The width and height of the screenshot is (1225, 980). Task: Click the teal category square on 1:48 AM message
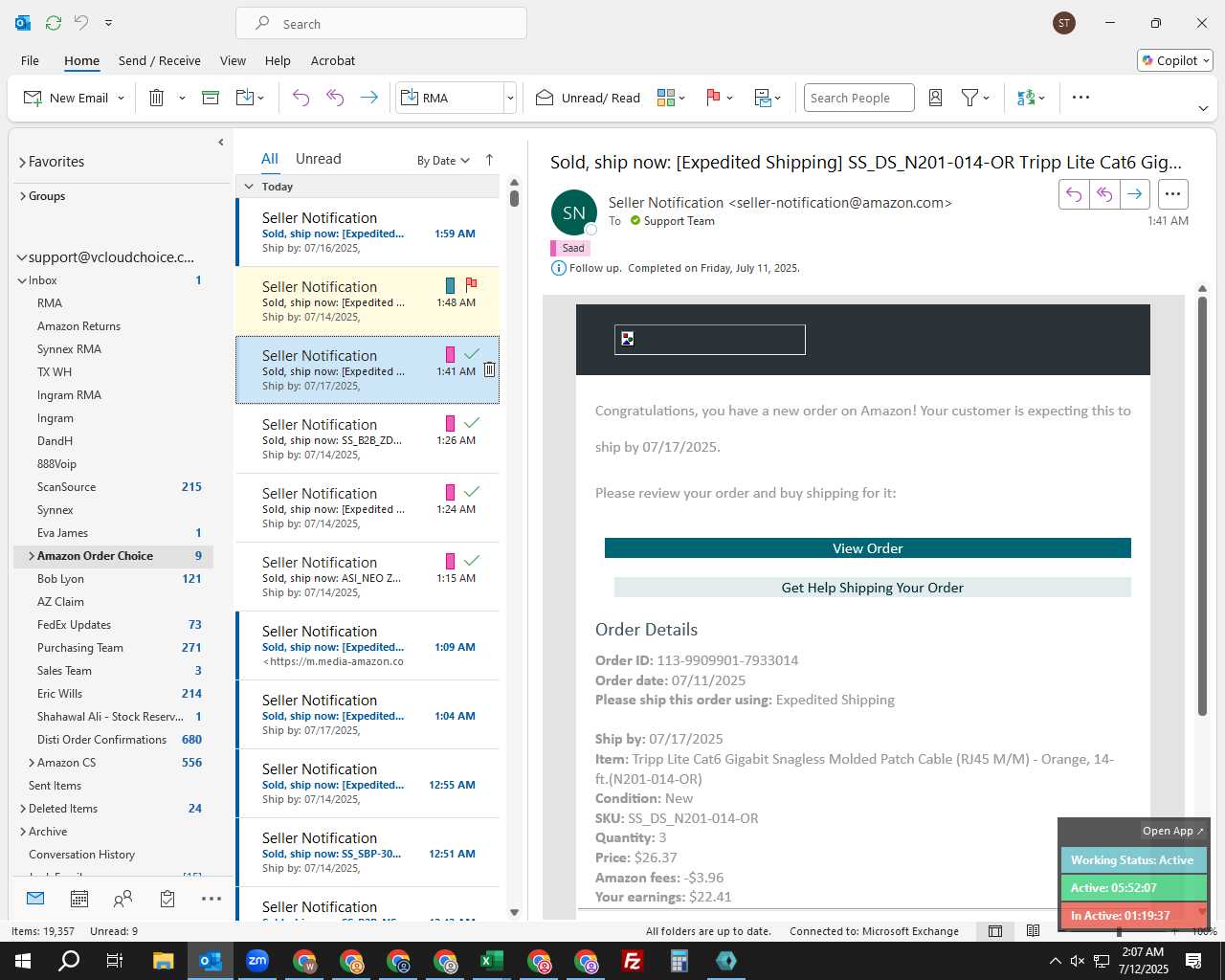point(450,285)
